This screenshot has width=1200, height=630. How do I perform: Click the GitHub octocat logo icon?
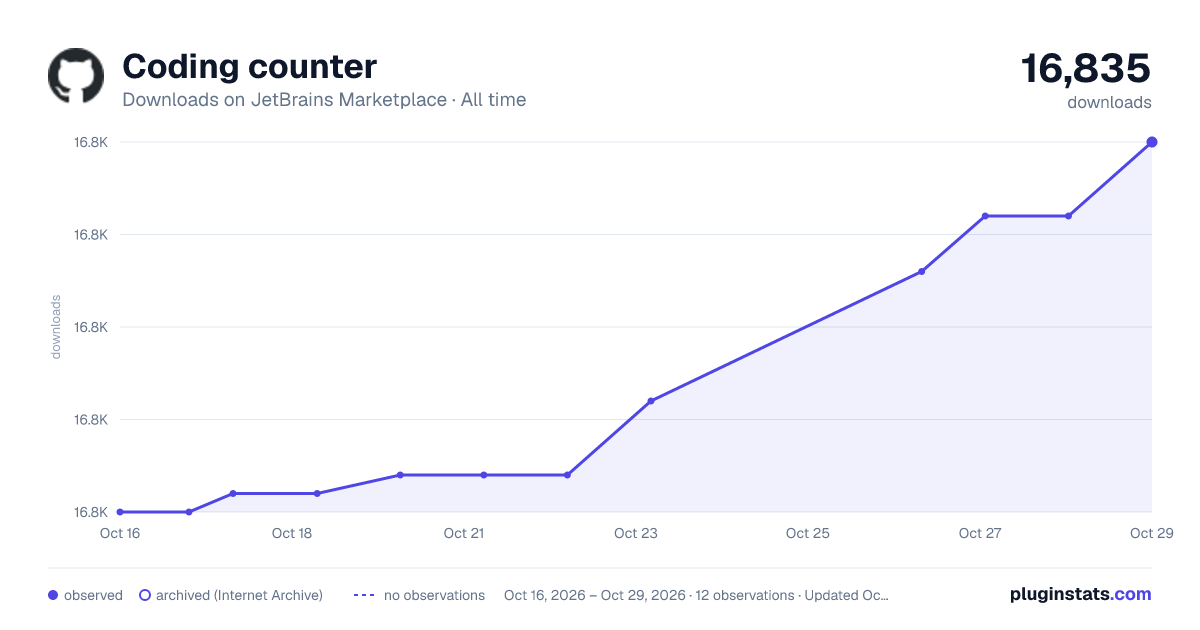(76, 76)
